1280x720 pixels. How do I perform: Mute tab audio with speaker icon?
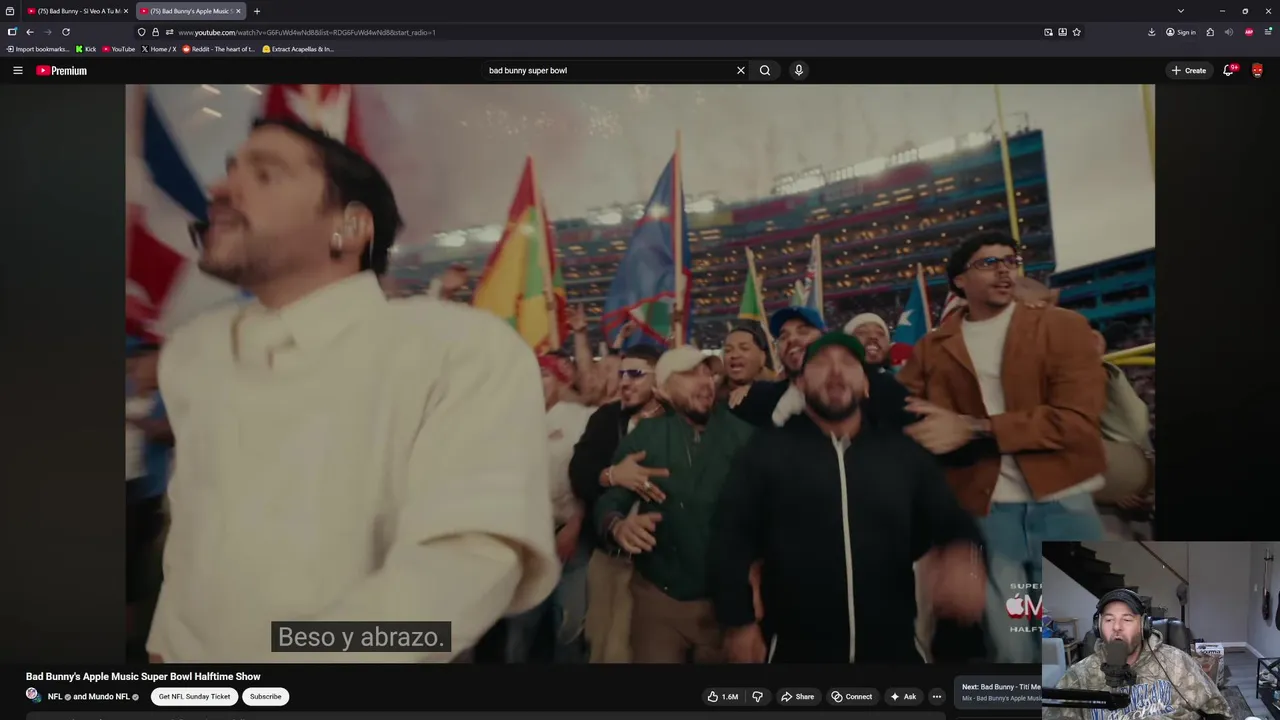(1229, 32)
